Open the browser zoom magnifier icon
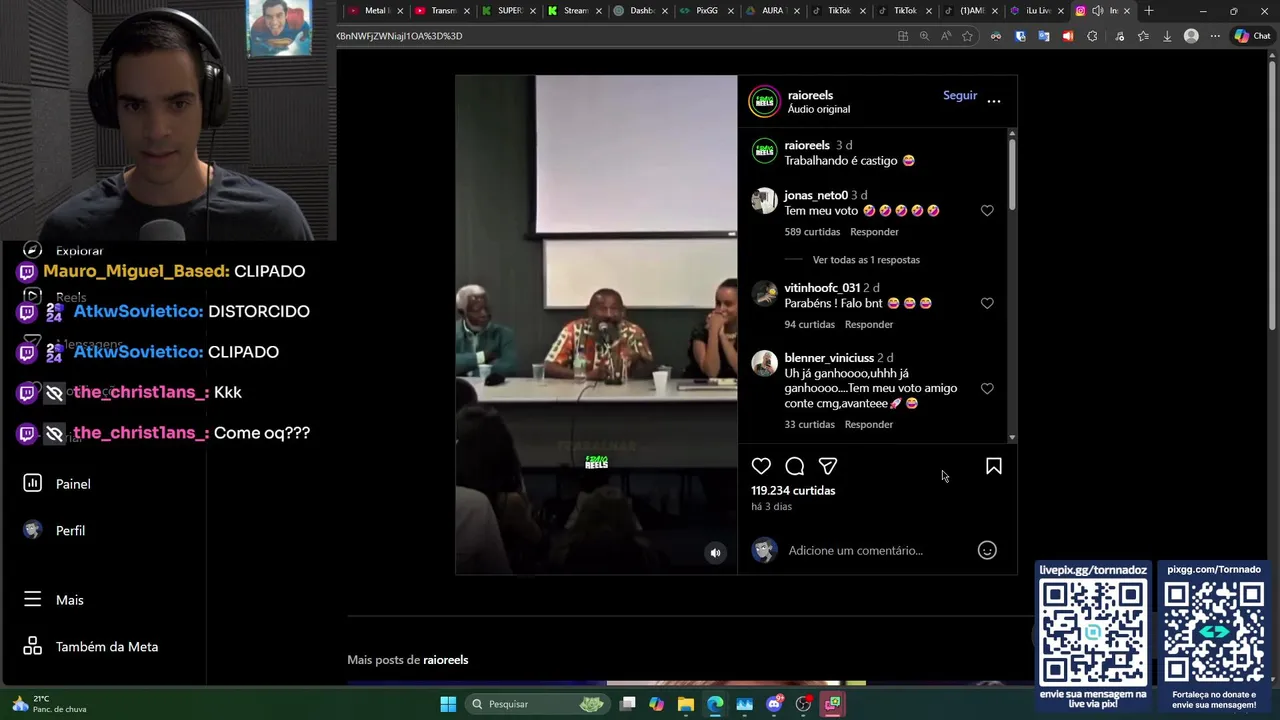1280x720 pixels. pyautogui.click(x=924, y=36)
